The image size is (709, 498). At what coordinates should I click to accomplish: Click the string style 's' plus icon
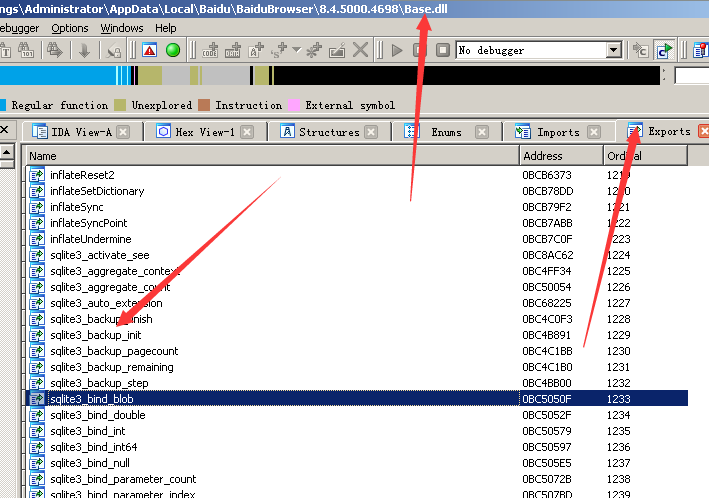(279, 50)
